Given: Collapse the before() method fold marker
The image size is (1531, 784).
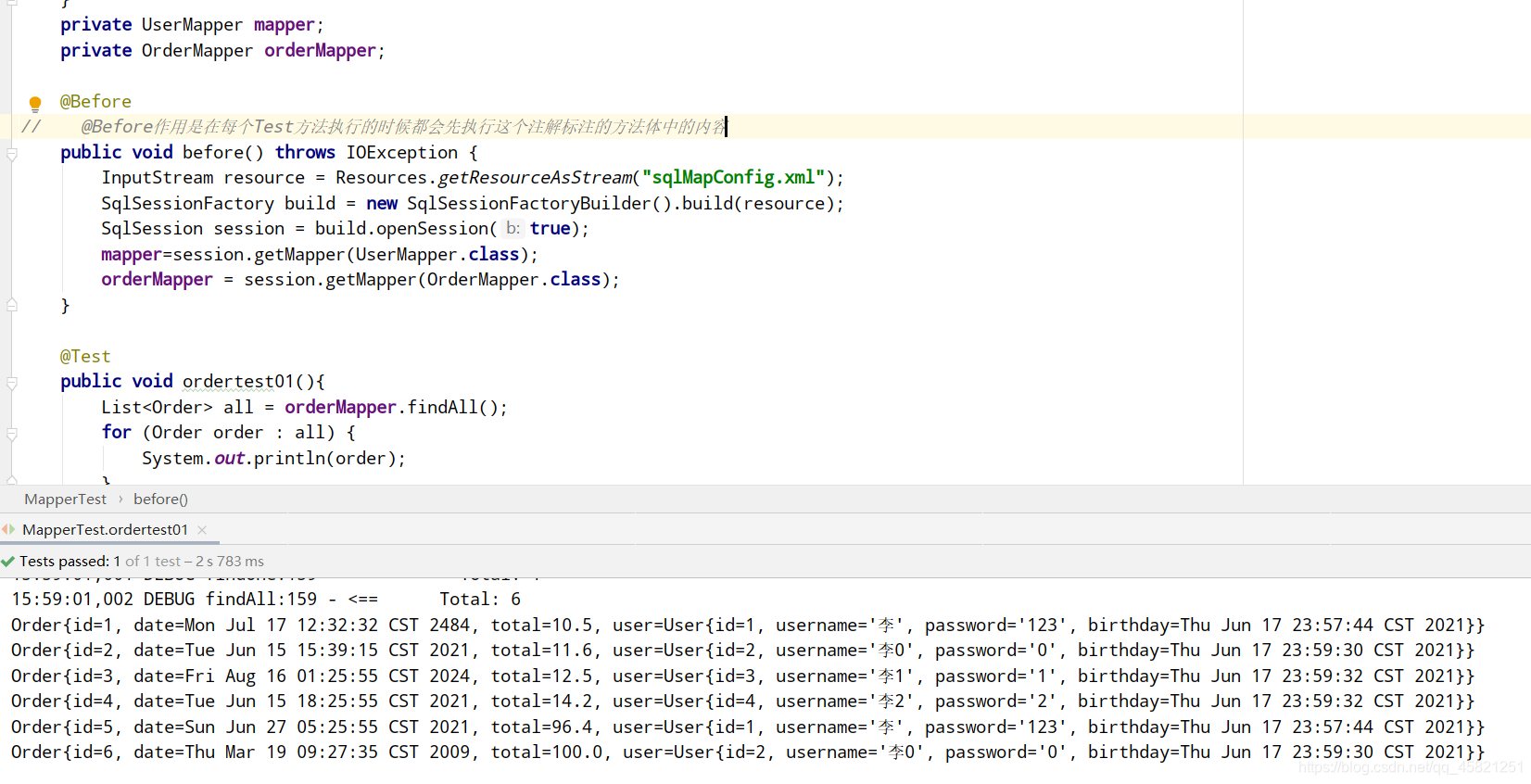Looking at the screenshot, I should 12,154.
